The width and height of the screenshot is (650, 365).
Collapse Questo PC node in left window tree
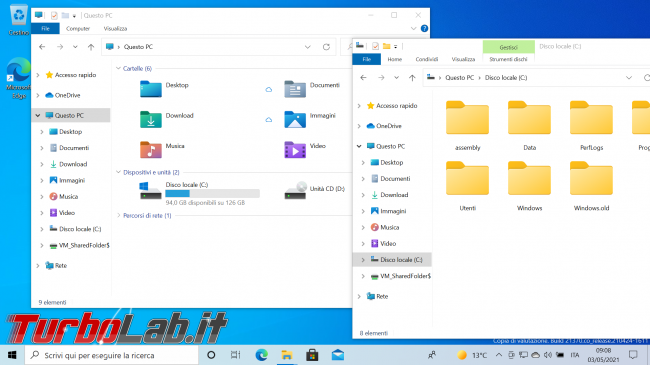point(38,115)
